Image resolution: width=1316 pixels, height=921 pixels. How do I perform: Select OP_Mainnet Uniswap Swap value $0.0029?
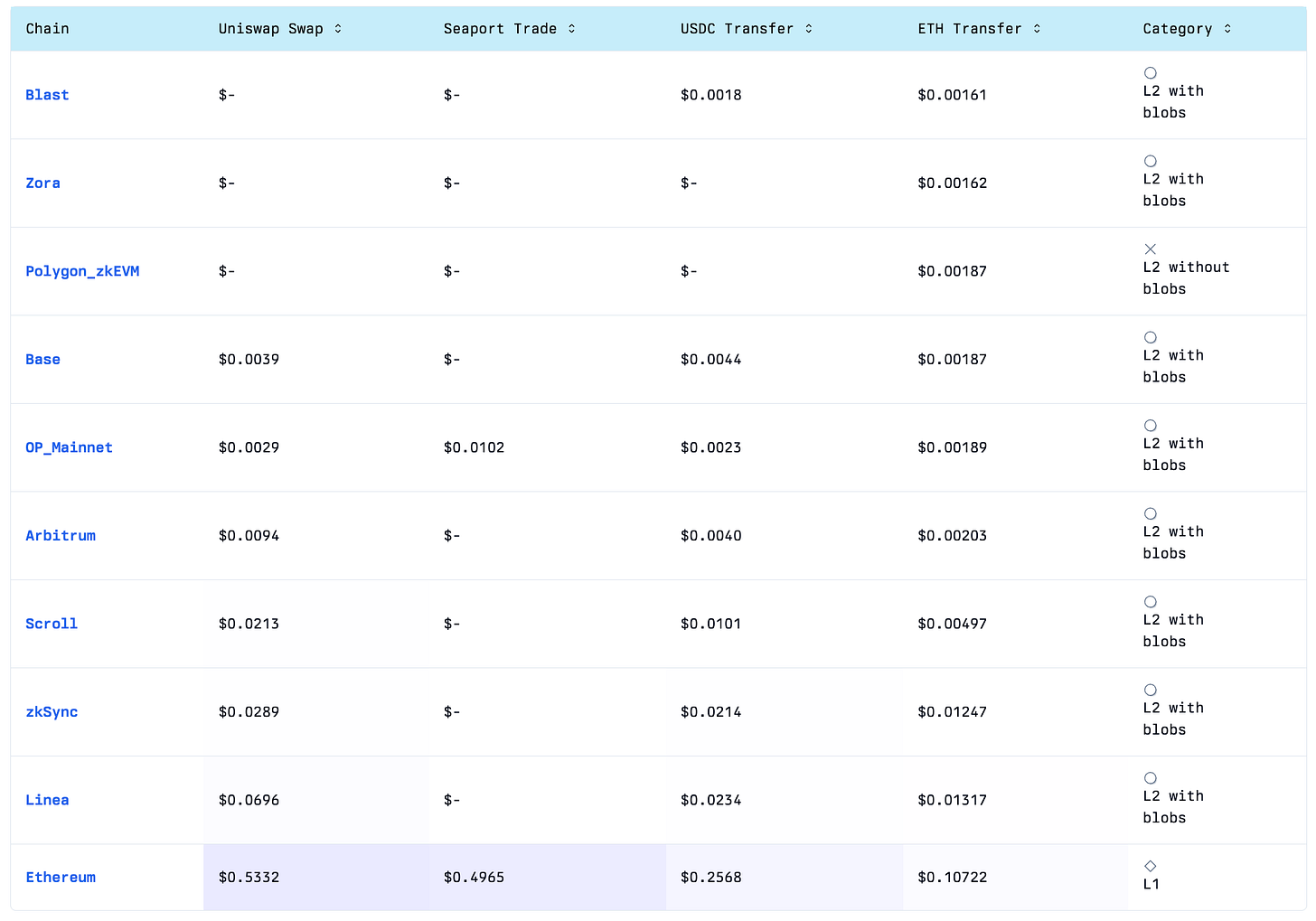coord(249,447)
